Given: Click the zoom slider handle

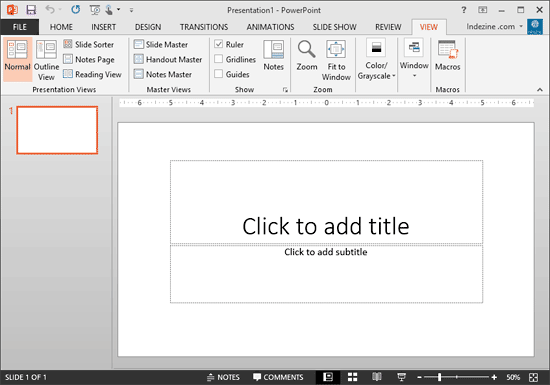Looking at the screenshot, I should click(439, 377).
